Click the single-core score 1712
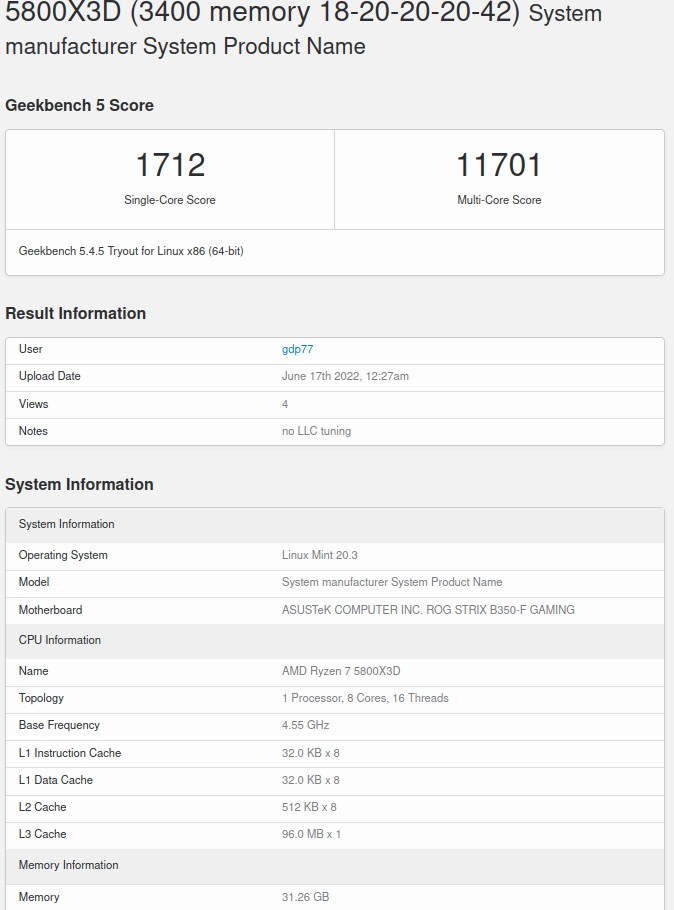 click(170, 165)
